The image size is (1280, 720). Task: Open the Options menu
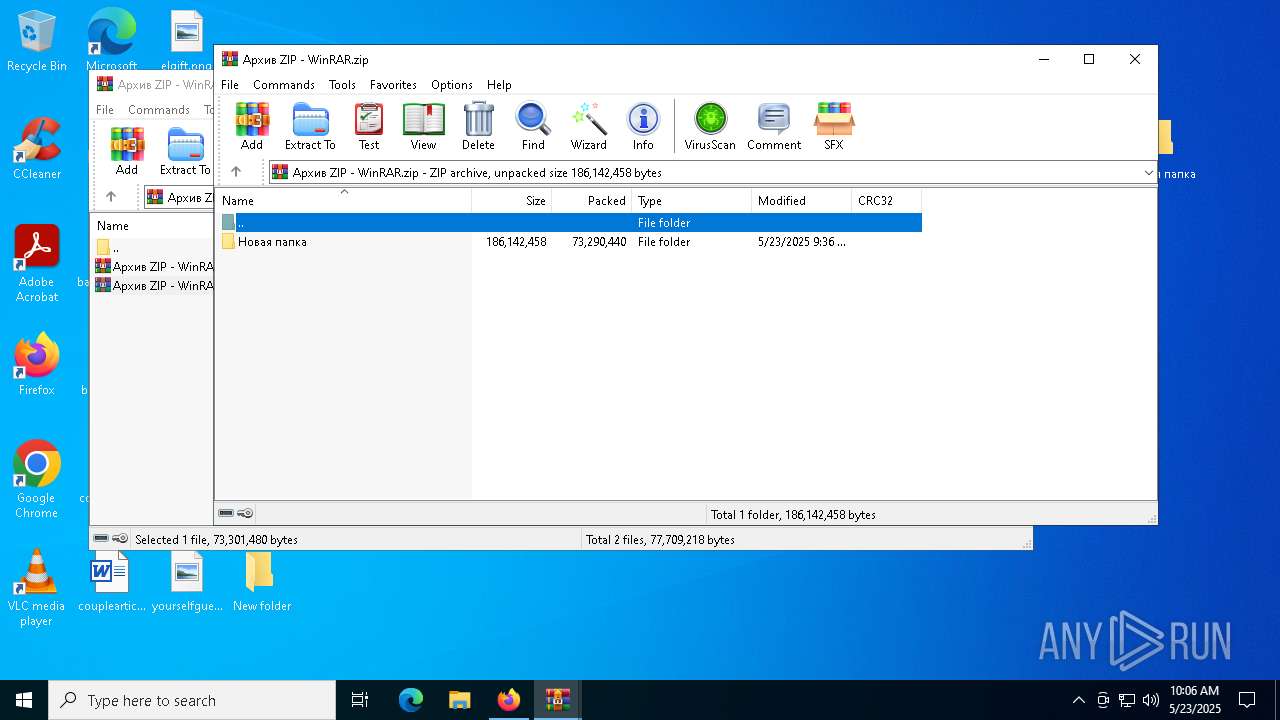pos(452,85)
